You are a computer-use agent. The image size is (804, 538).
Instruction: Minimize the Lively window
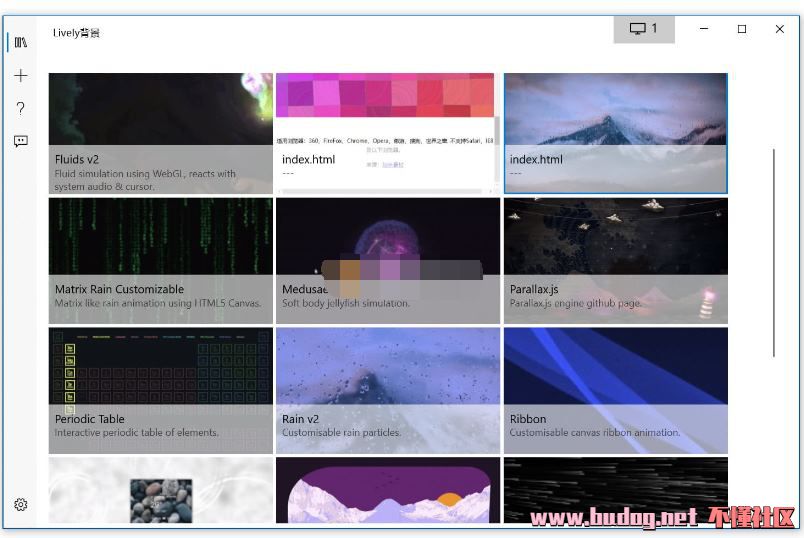coord(704,29)
